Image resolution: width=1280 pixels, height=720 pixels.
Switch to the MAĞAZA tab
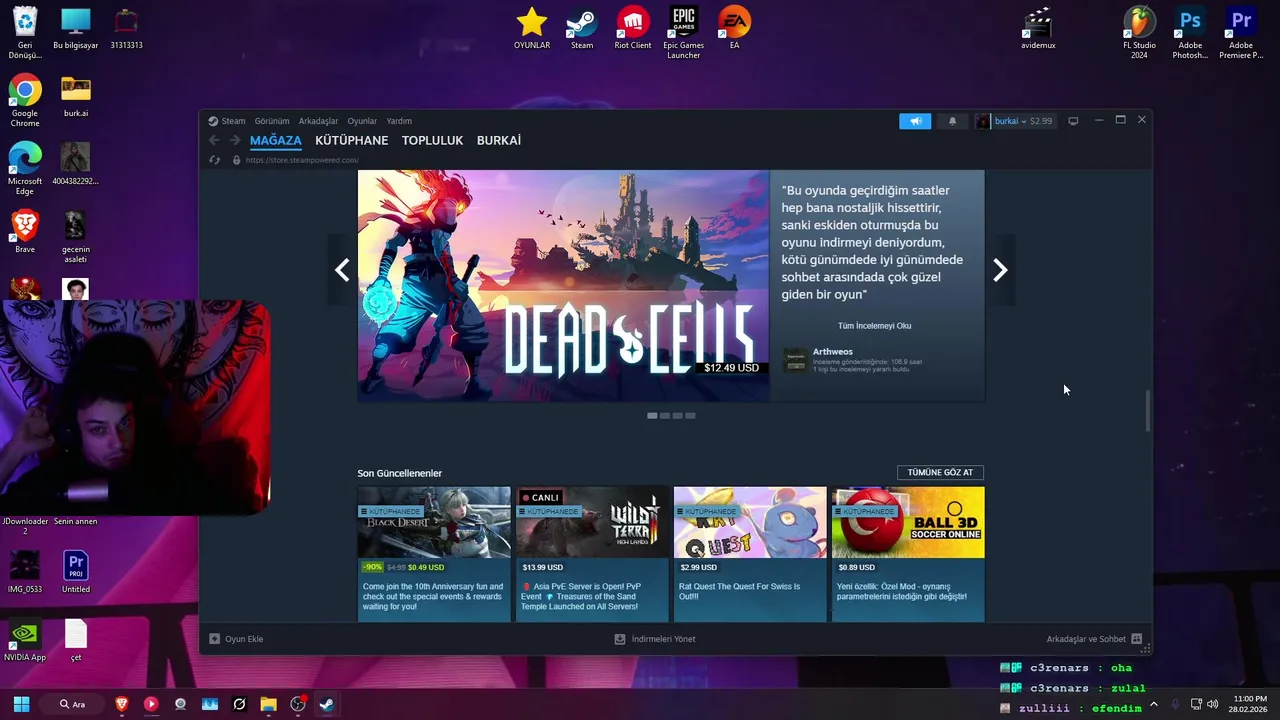pyautogui.click(x=275, y=141)
